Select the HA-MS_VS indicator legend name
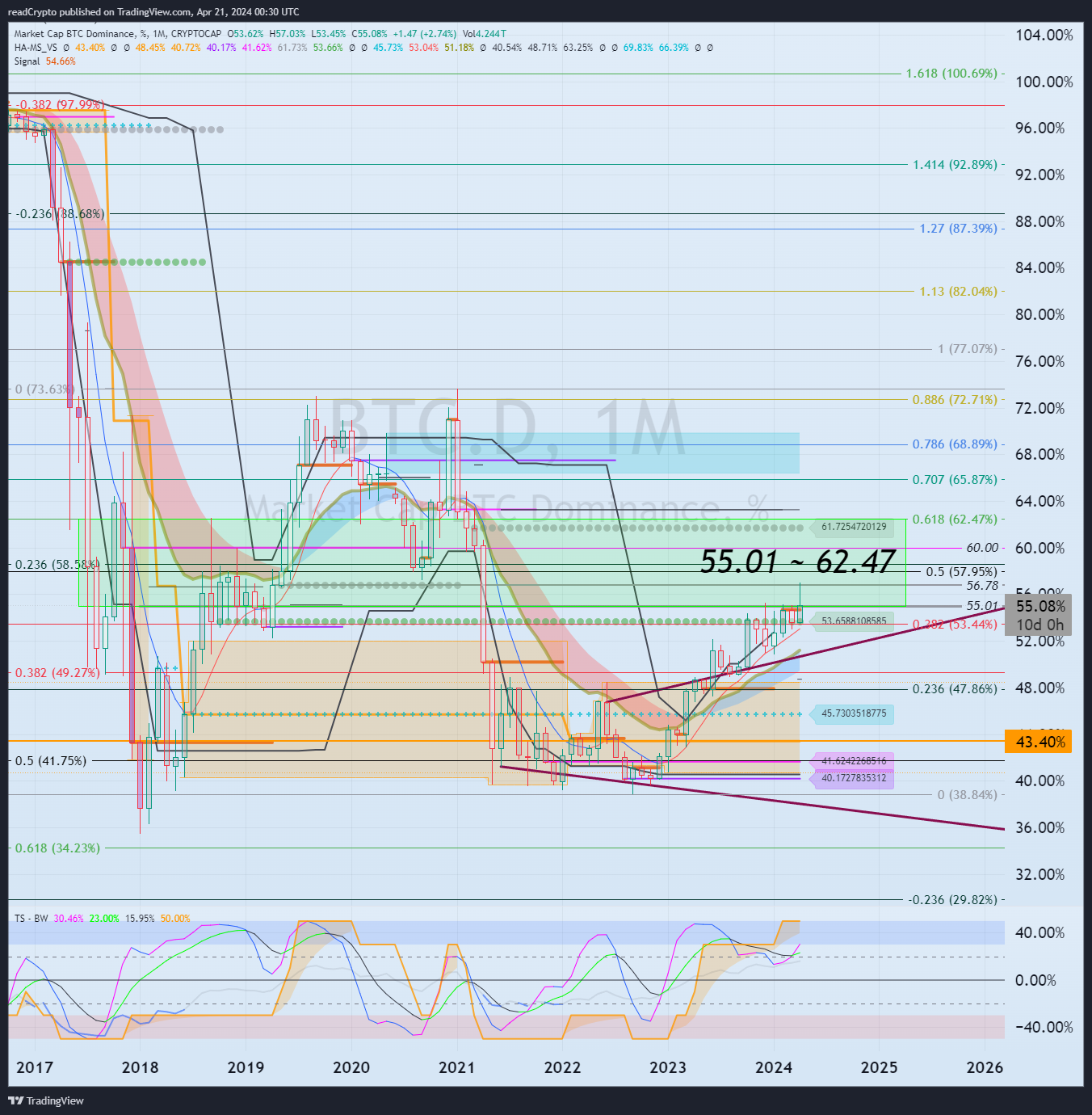The image size is (1092, 1115). coord(36,48)
